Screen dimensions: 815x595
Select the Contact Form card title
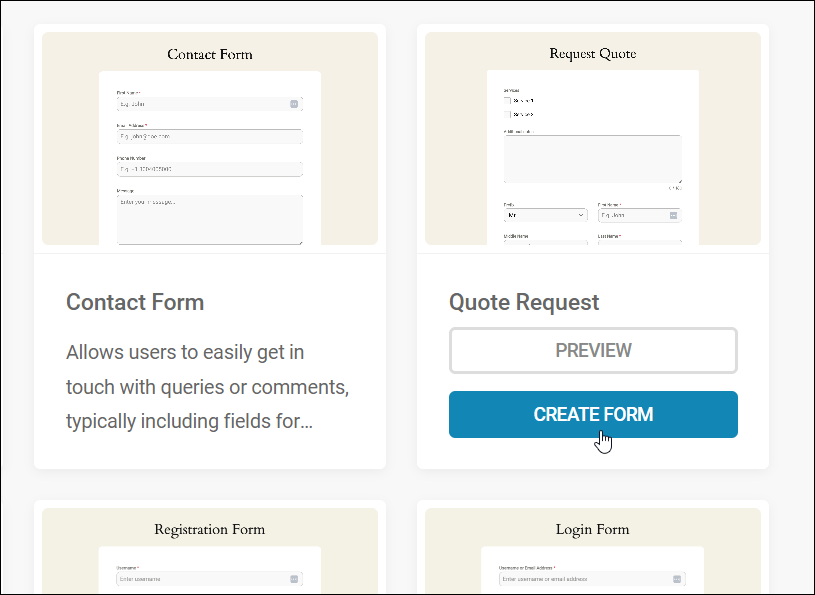pyautogui.click(x=135, y=302)
